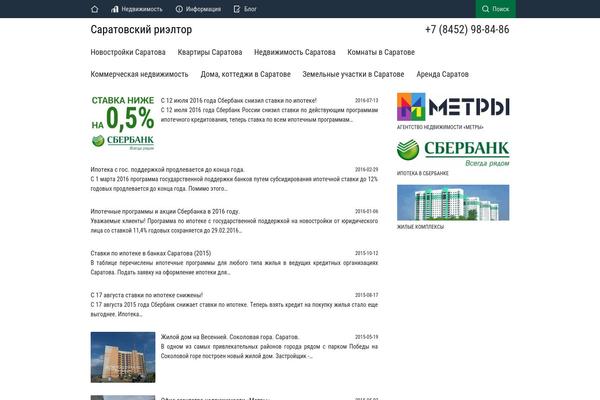Open Агентство недвижимости «Метры» caption link
The height and width of the screenshot is (400, 600).
click(x=440, y=127)
